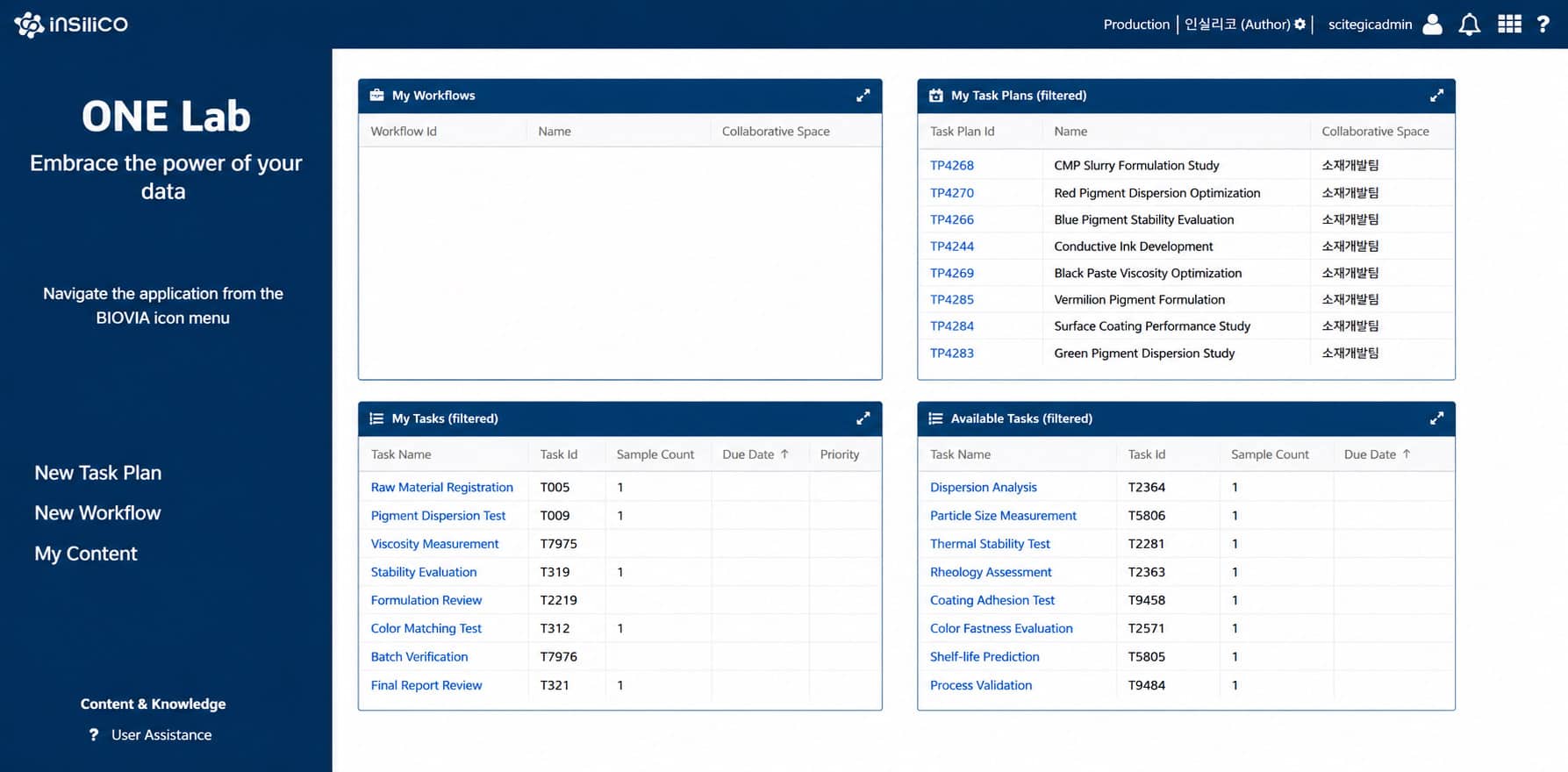Open My Content from sidebar
This screenshot has height=772, width=1568.
[x=86, y=554]
